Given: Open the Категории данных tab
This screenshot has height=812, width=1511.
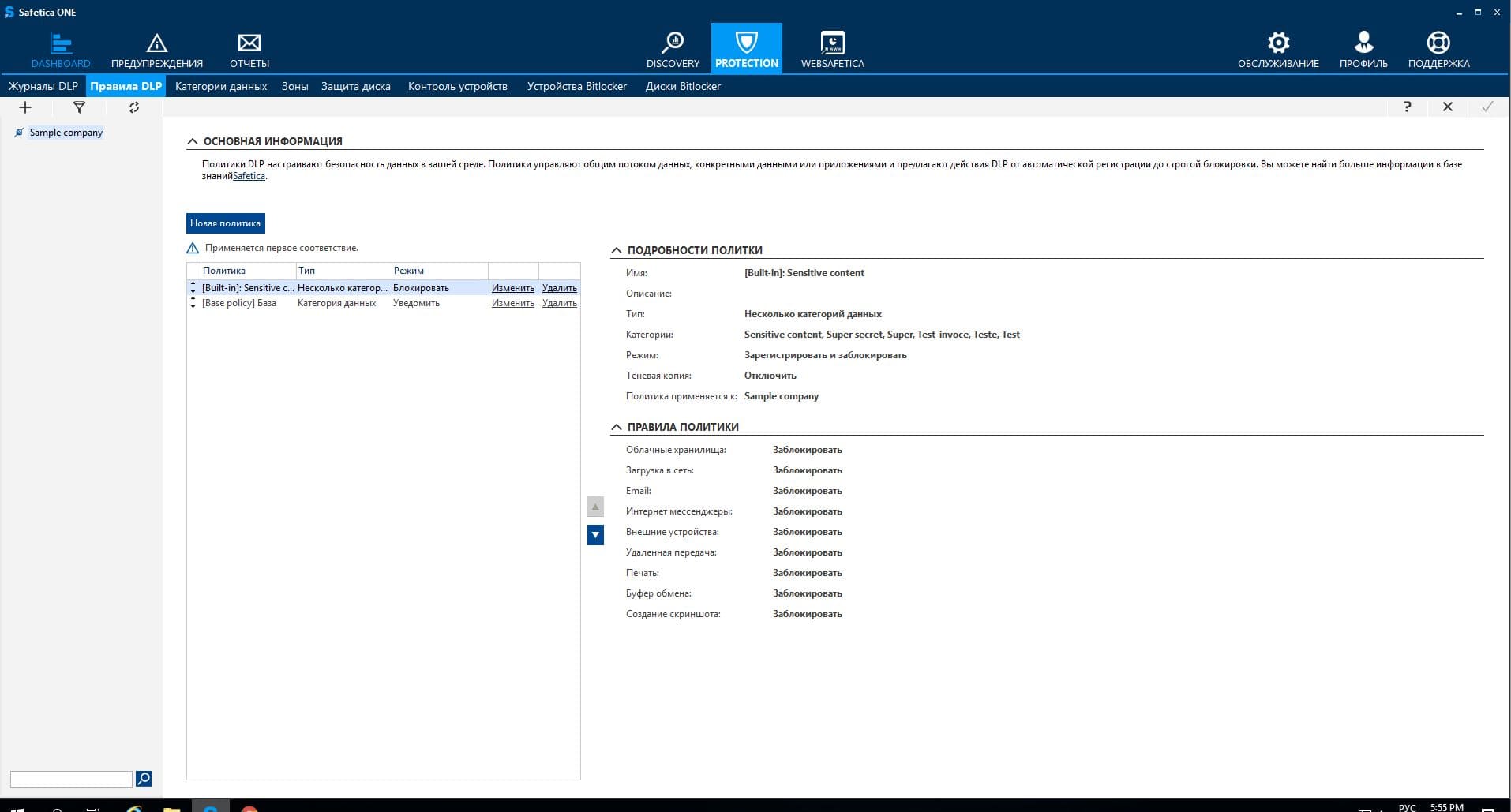Looking at the screenshot, I should point(221,86).
